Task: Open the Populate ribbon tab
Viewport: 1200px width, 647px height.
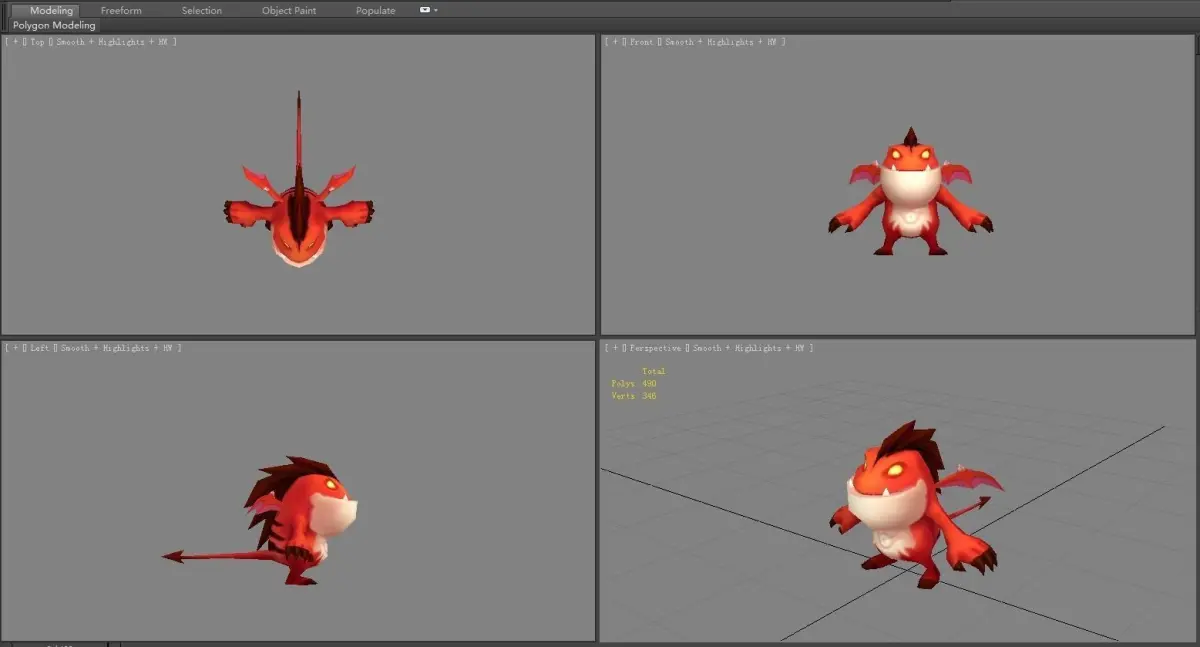Action: [x=375, y=10]
